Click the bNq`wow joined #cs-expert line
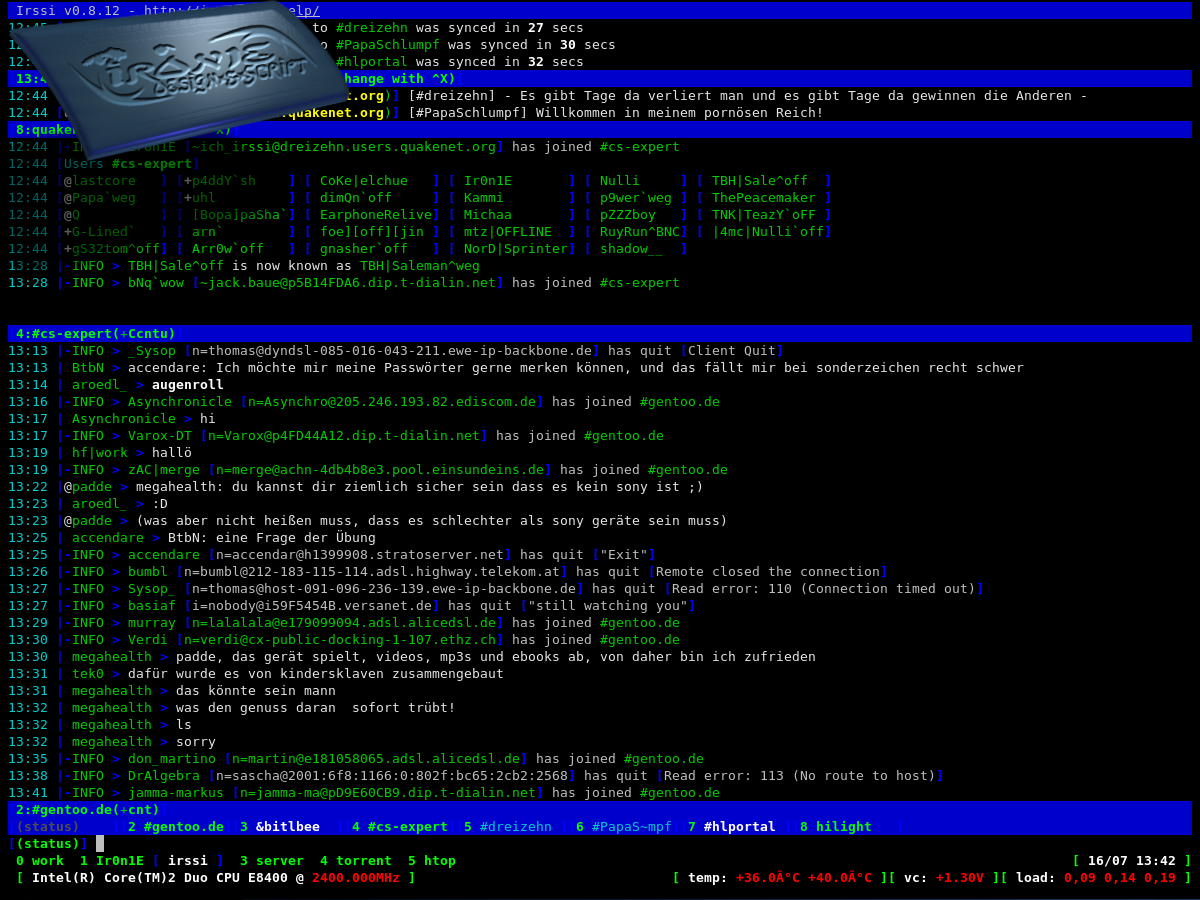The width and height of the screenshot is (1200, 900). click(344, 283)
